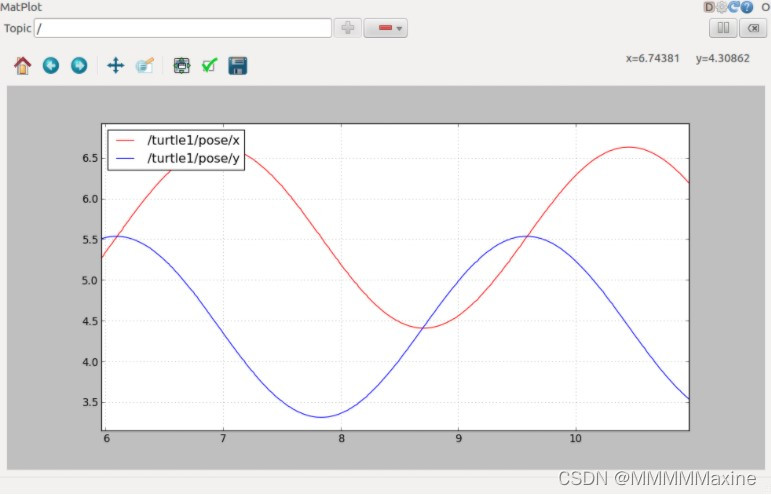
Task: Click y-axis tick label 3.5
Action: (x=90, y=402)
